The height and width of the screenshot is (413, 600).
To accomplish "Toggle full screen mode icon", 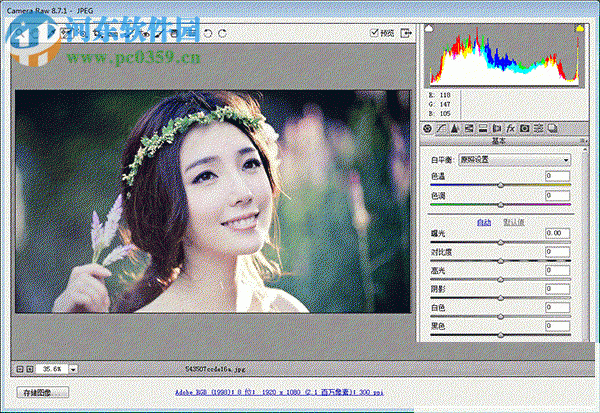I will (406, 33).
